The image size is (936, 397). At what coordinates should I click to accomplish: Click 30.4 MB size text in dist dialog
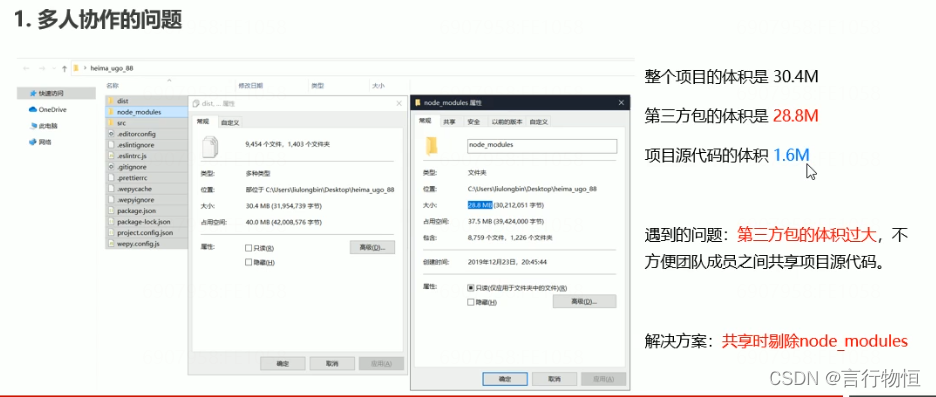[x=284, y=206]
